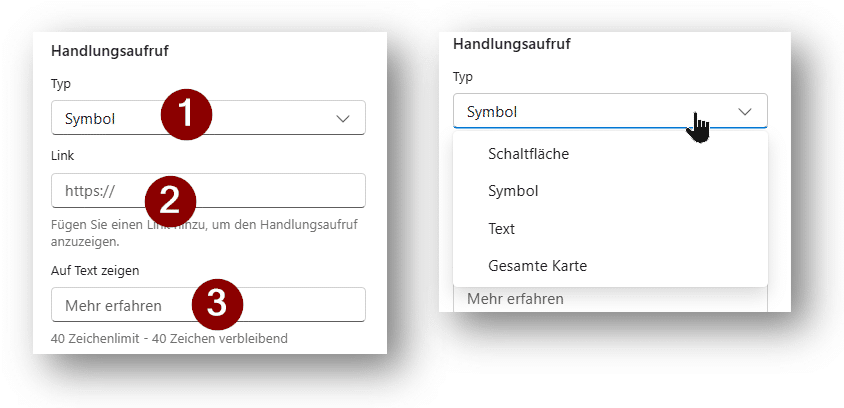The width and height of the screenshot is (844, 408).
Task: Select the Schaltfläche option
Action: coord(528,153)
